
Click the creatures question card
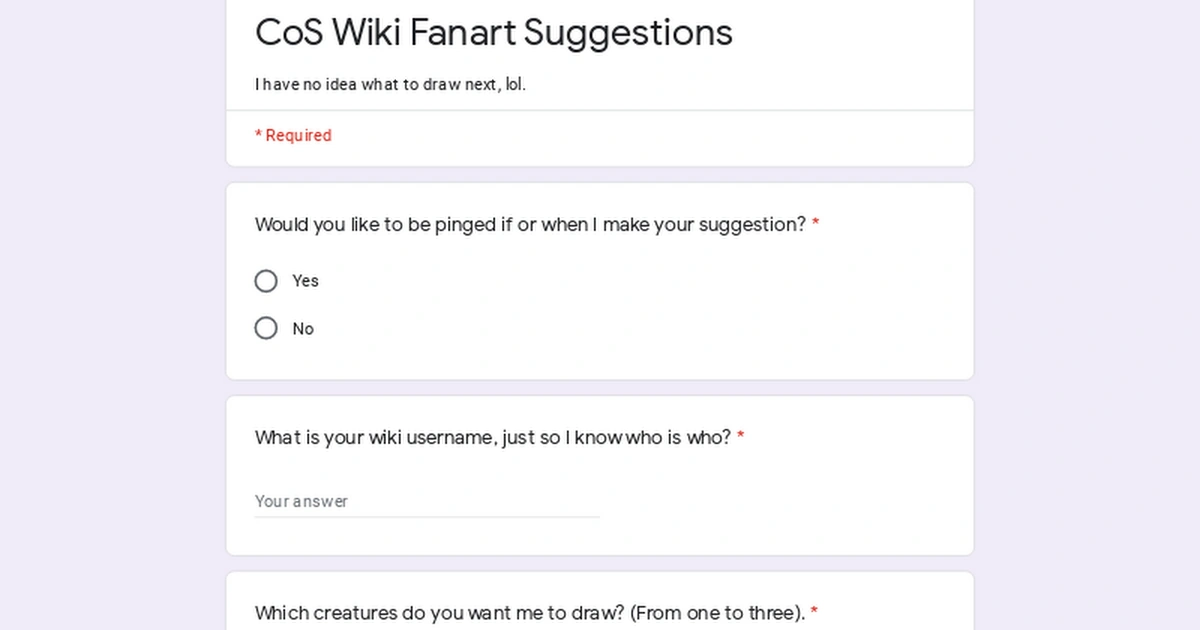(600, 600)
